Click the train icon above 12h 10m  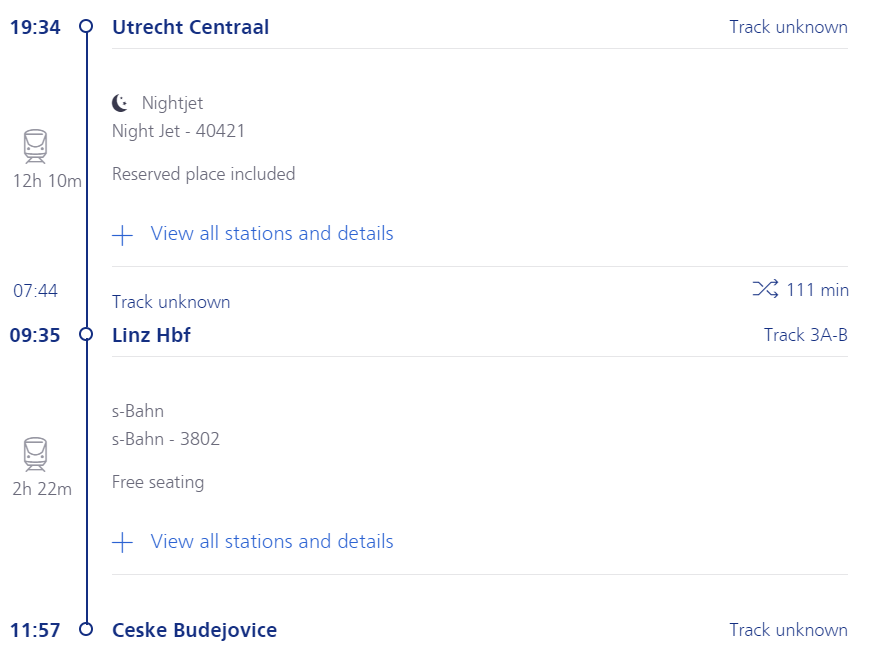(35, 146)
